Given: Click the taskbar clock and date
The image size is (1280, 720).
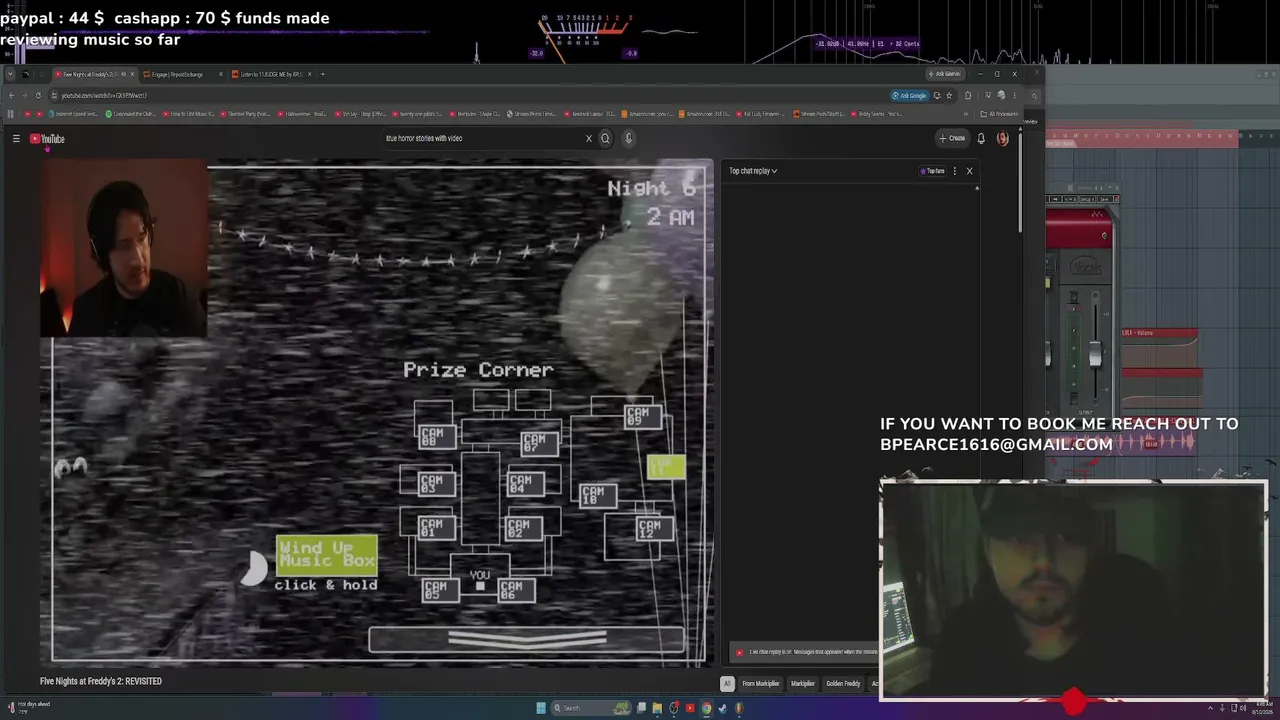Looking at the screenshot, I should coord(1264,708).
